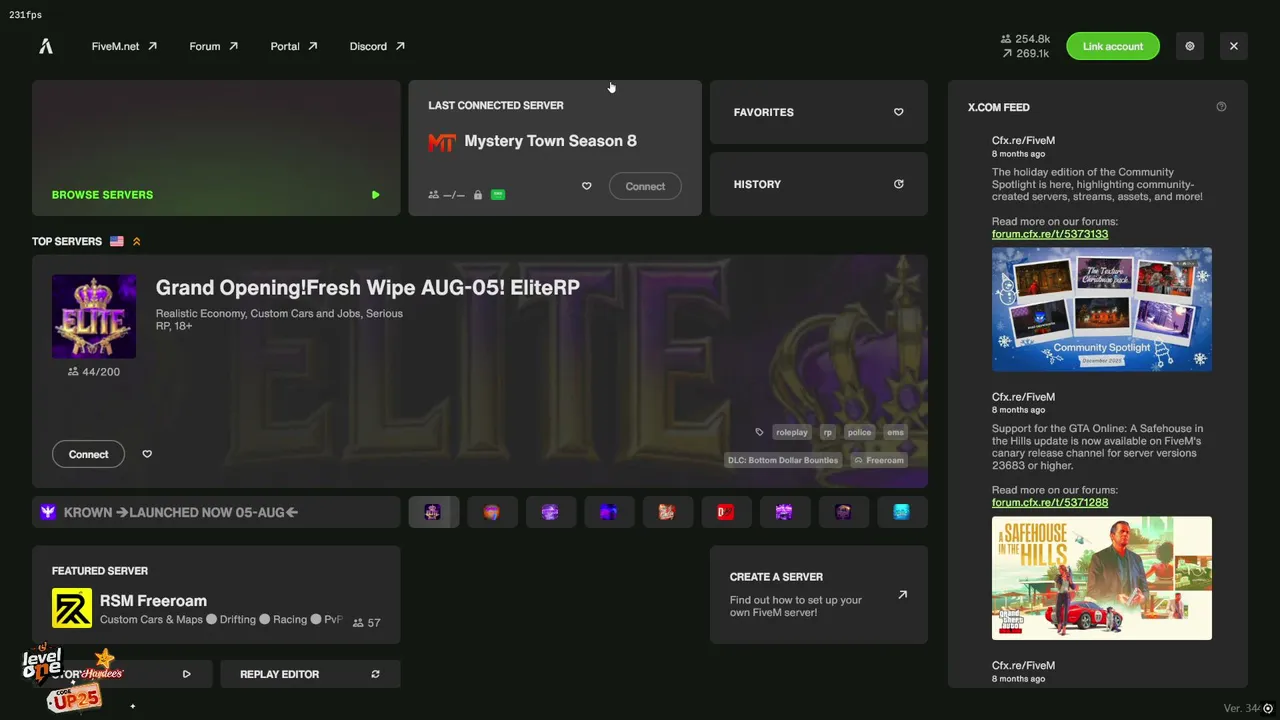This screenshot has height=720, width=1280.
Task: Click the first Cfx.re/FiveM post author
Action: [x=1023, y=140]
